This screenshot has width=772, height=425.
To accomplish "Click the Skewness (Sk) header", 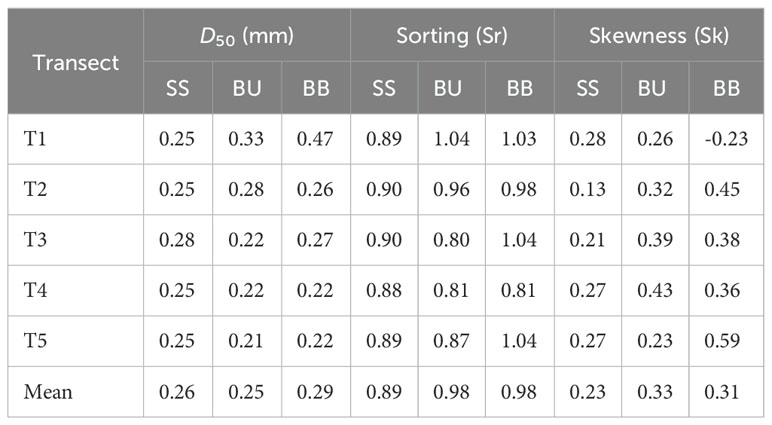I will 659,35.
